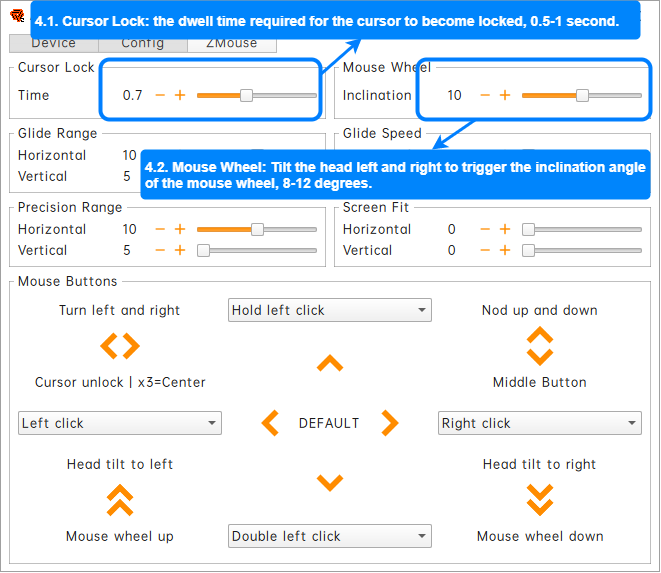This screenshot has height=573, width=661.
Task: Click the head tilt right double-down arrow
Action: click(x=539, y=498)
